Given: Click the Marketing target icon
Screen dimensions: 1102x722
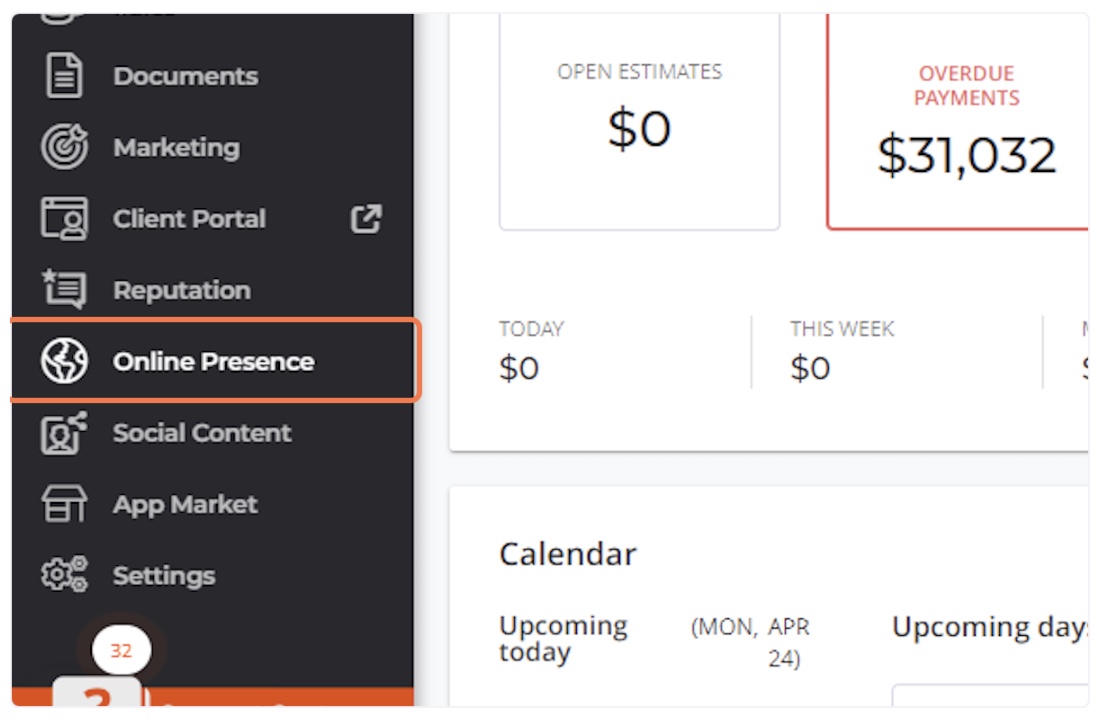Looking at the screenshot, I should [x=64, y=146].
